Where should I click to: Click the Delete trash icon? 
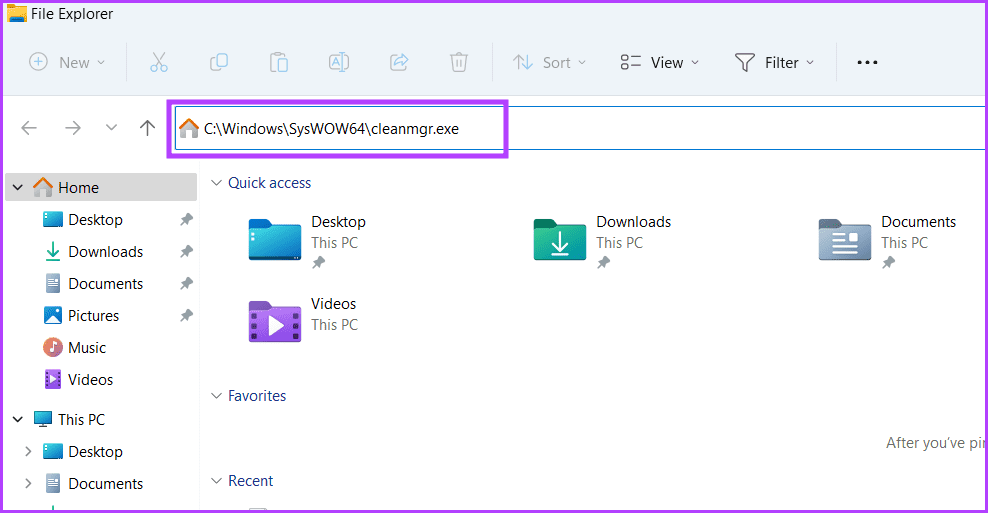pos(459,62)
